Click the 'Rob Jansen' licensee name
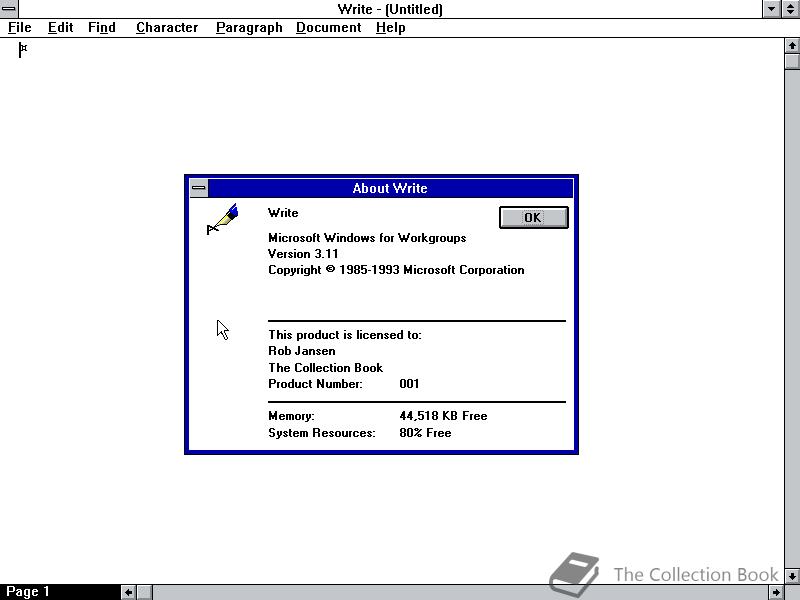Screen dimensions: 800x600 pyautogui.click(x=302, y=351)
